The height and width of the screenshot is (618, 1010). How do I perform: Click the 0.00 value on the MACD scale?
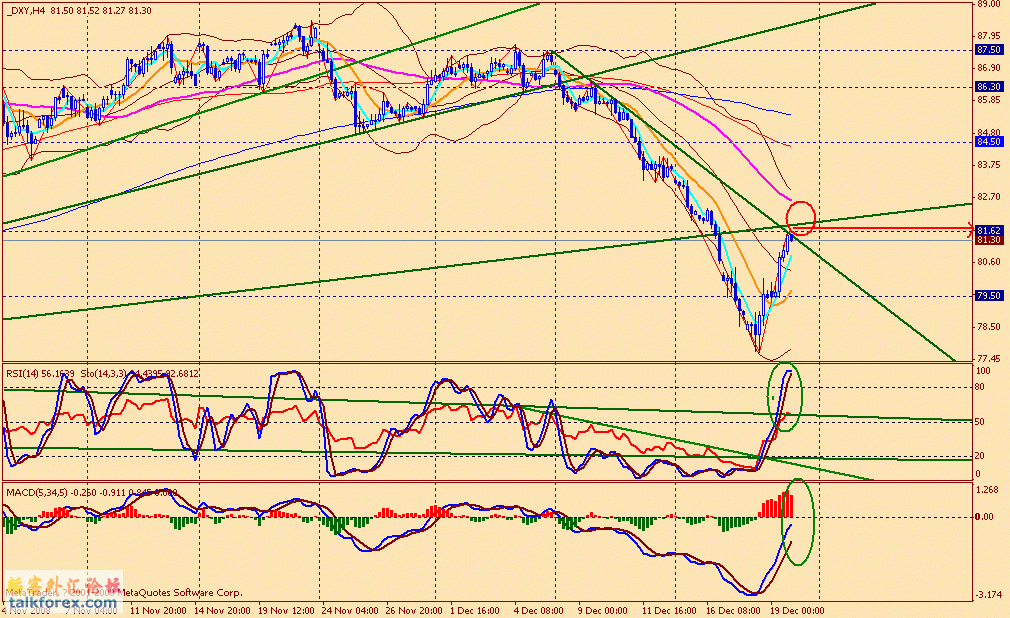[x=984, y=517]
